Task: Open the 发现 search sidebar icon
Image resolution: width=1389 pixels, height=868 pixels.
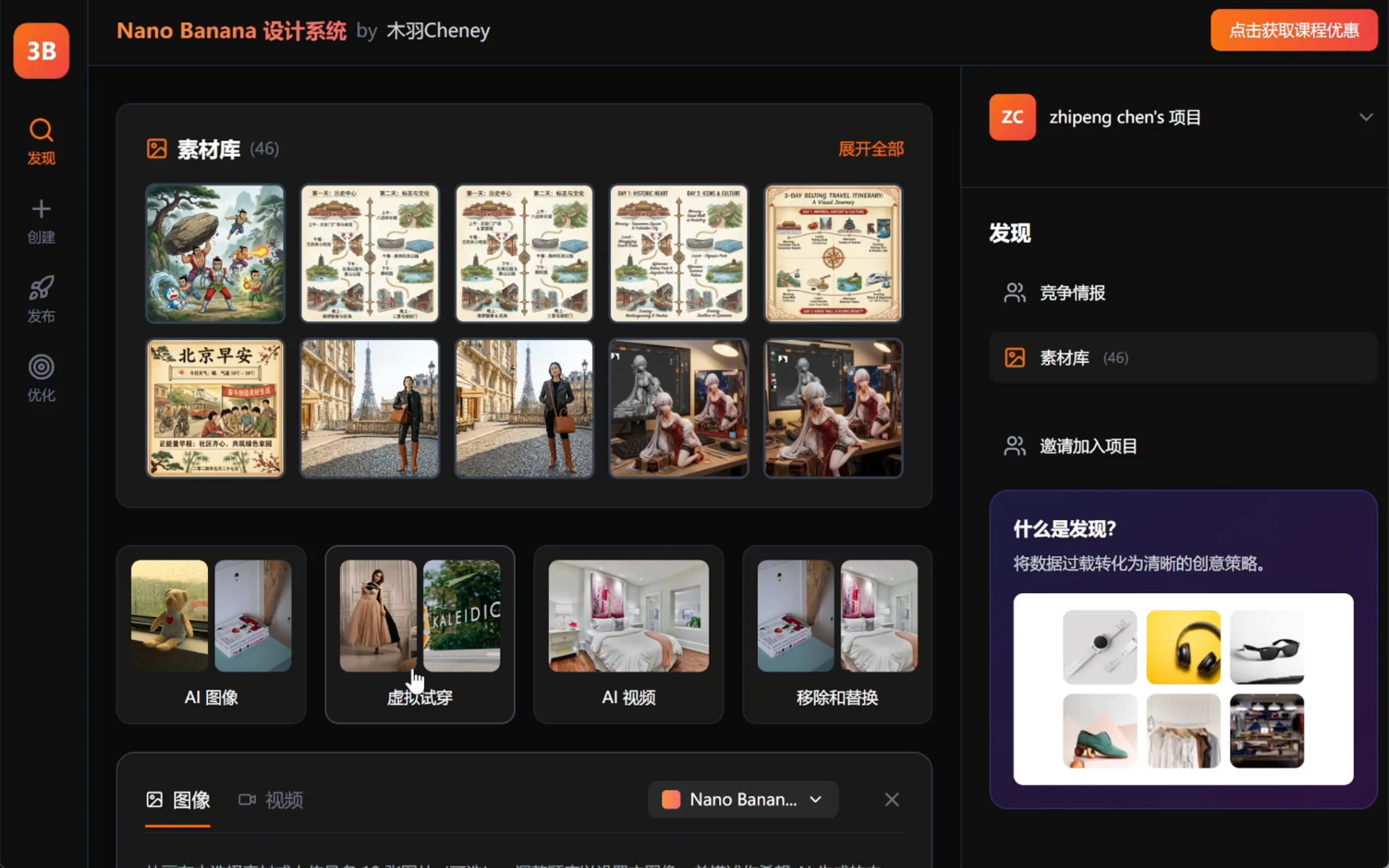Action: tap(41, 130)
